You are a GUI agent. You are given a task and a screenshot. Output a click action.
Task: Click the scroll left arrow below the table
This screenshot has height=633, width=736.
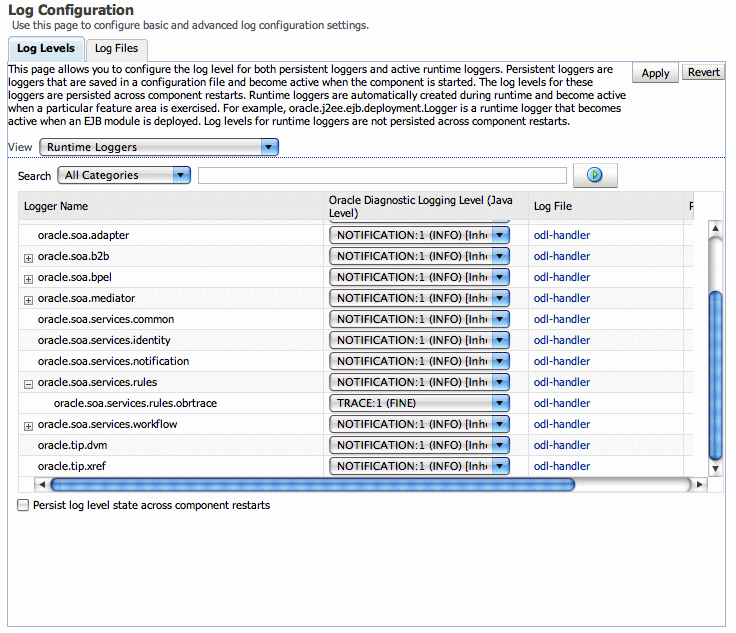click(42, 484)
